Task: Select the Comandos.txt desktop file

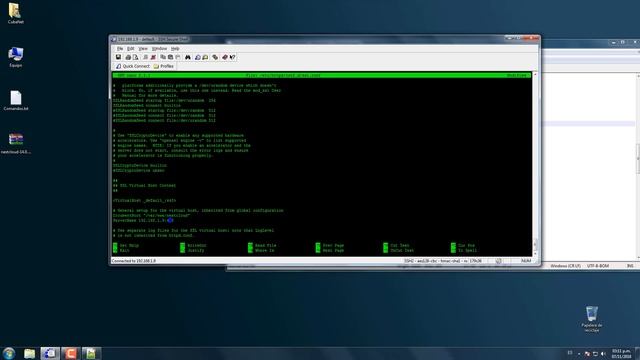Action: coord(16,100)
